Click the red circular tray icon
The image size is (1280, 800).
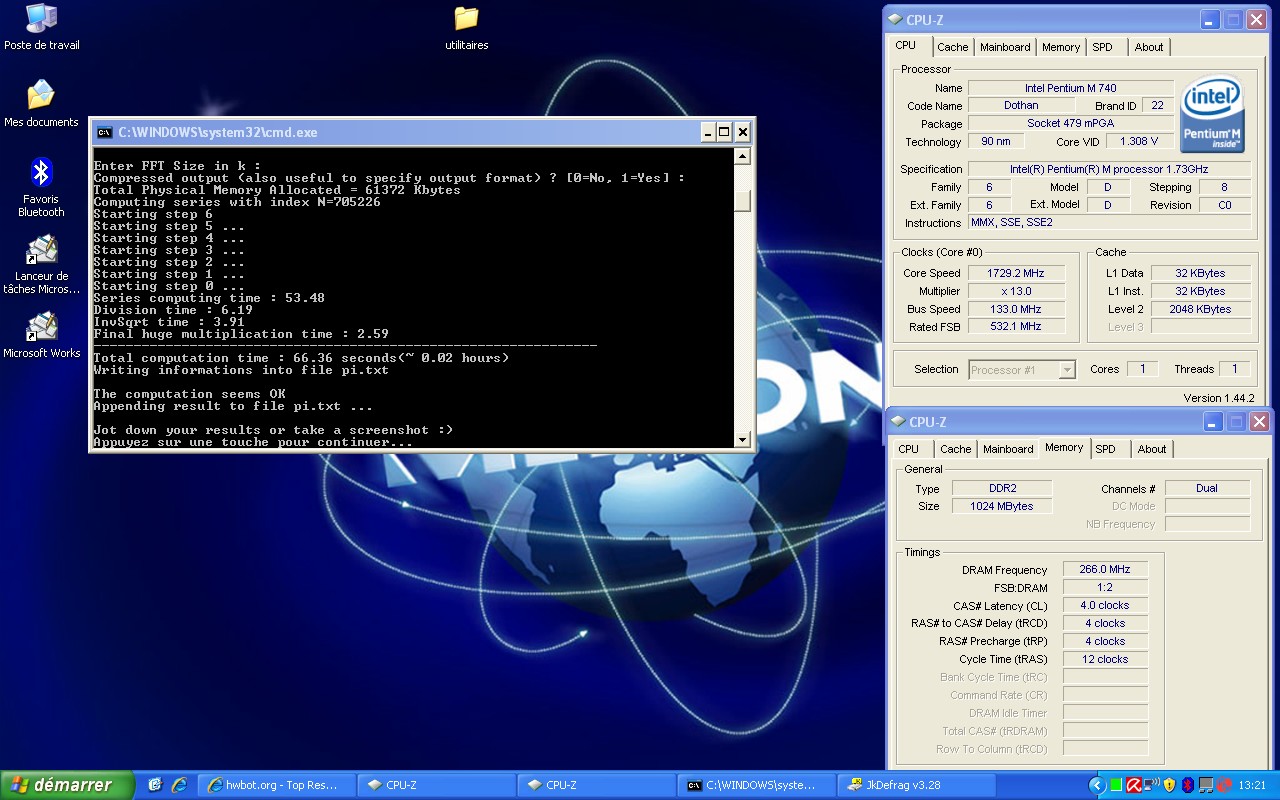click(x=1224, y=785)
